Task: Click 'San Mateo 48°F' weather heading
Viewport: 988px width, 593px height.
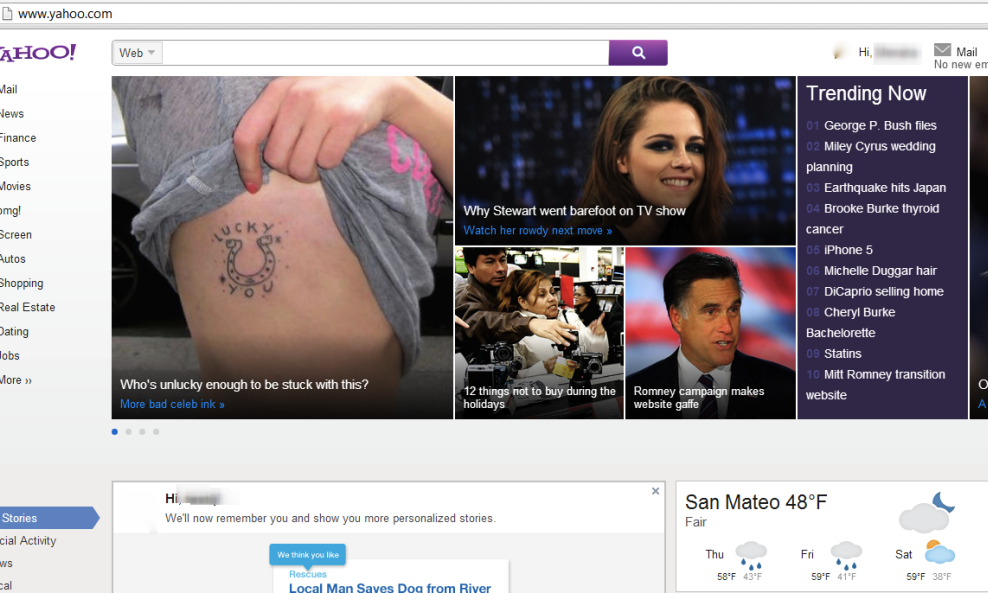Action: [755, 502]
